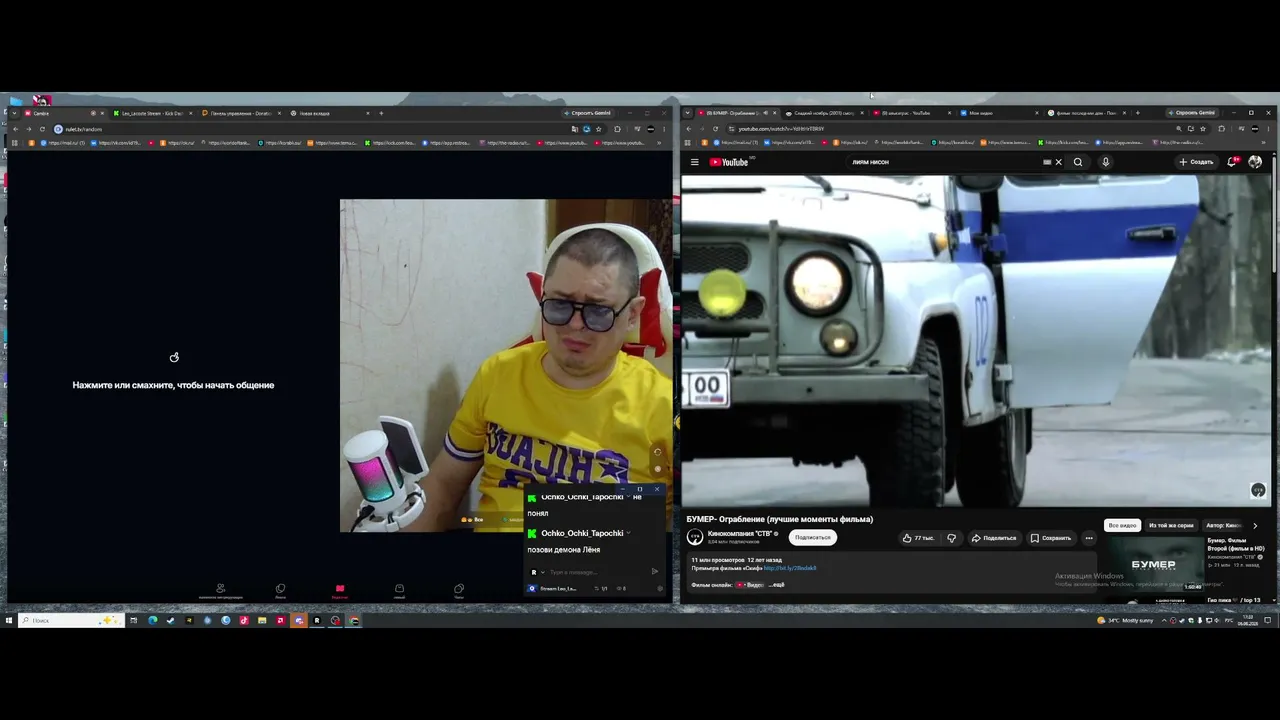
Task: Share the video with Поделиться
Action: pos(993,538)
